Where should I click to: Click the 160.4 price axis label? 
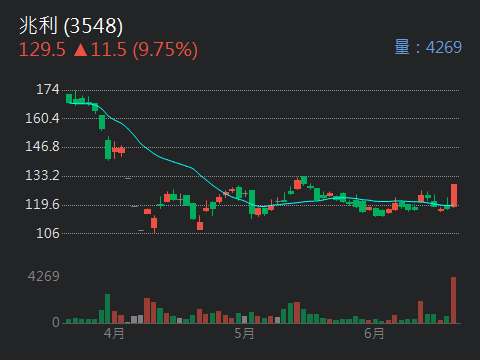42,118
